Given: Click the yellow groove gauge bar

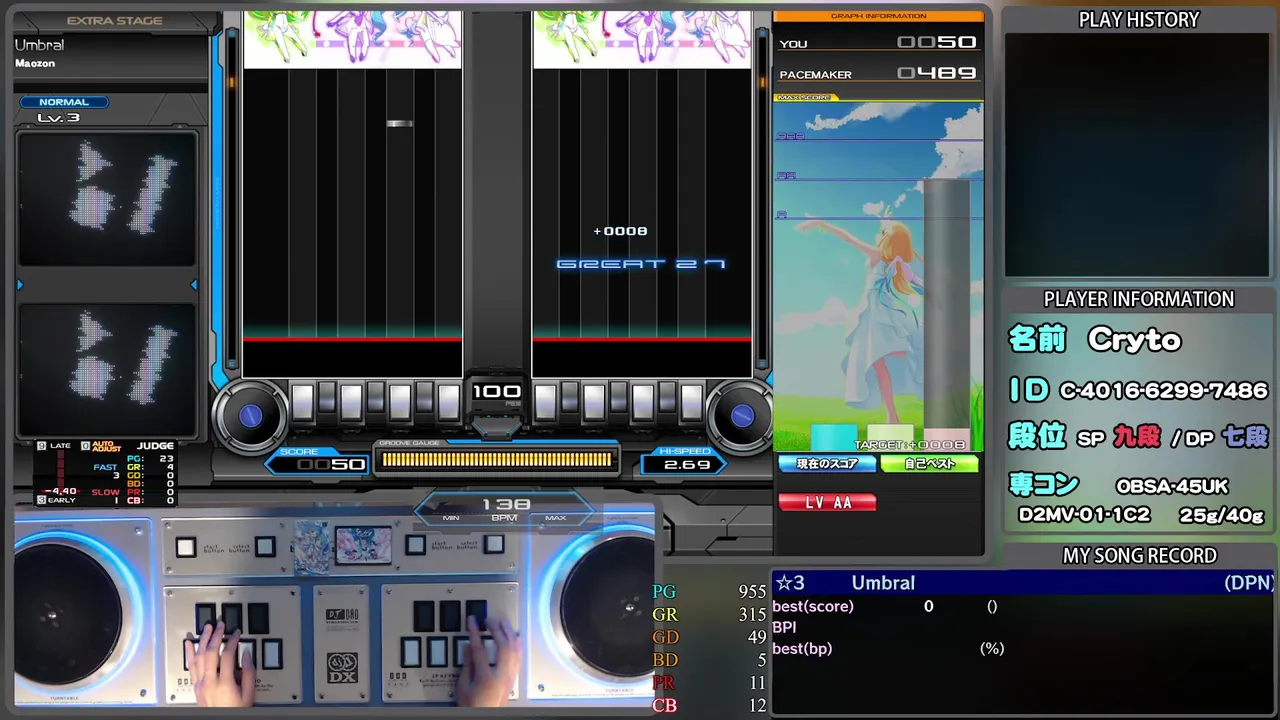Looking at the screenshot, I should click(496, 460).
